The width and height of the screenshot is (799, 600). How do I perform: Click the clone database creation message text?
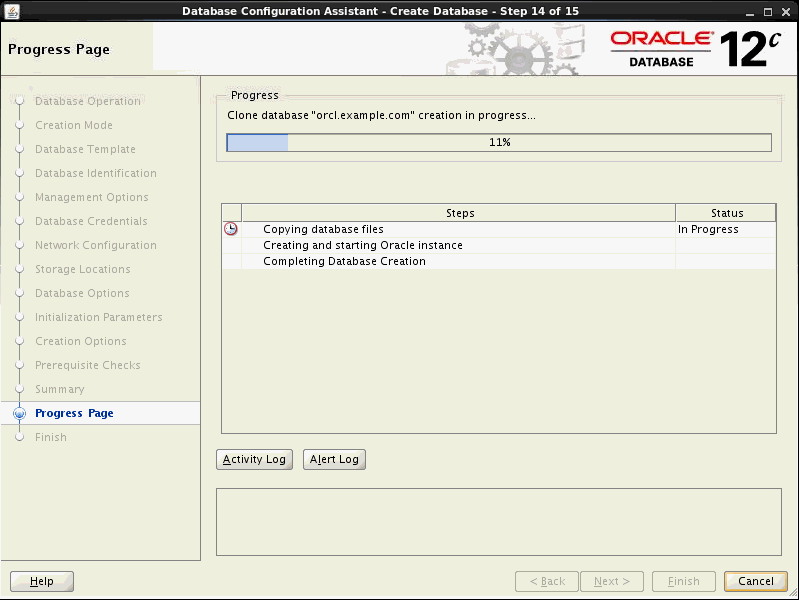pos(381,115)
